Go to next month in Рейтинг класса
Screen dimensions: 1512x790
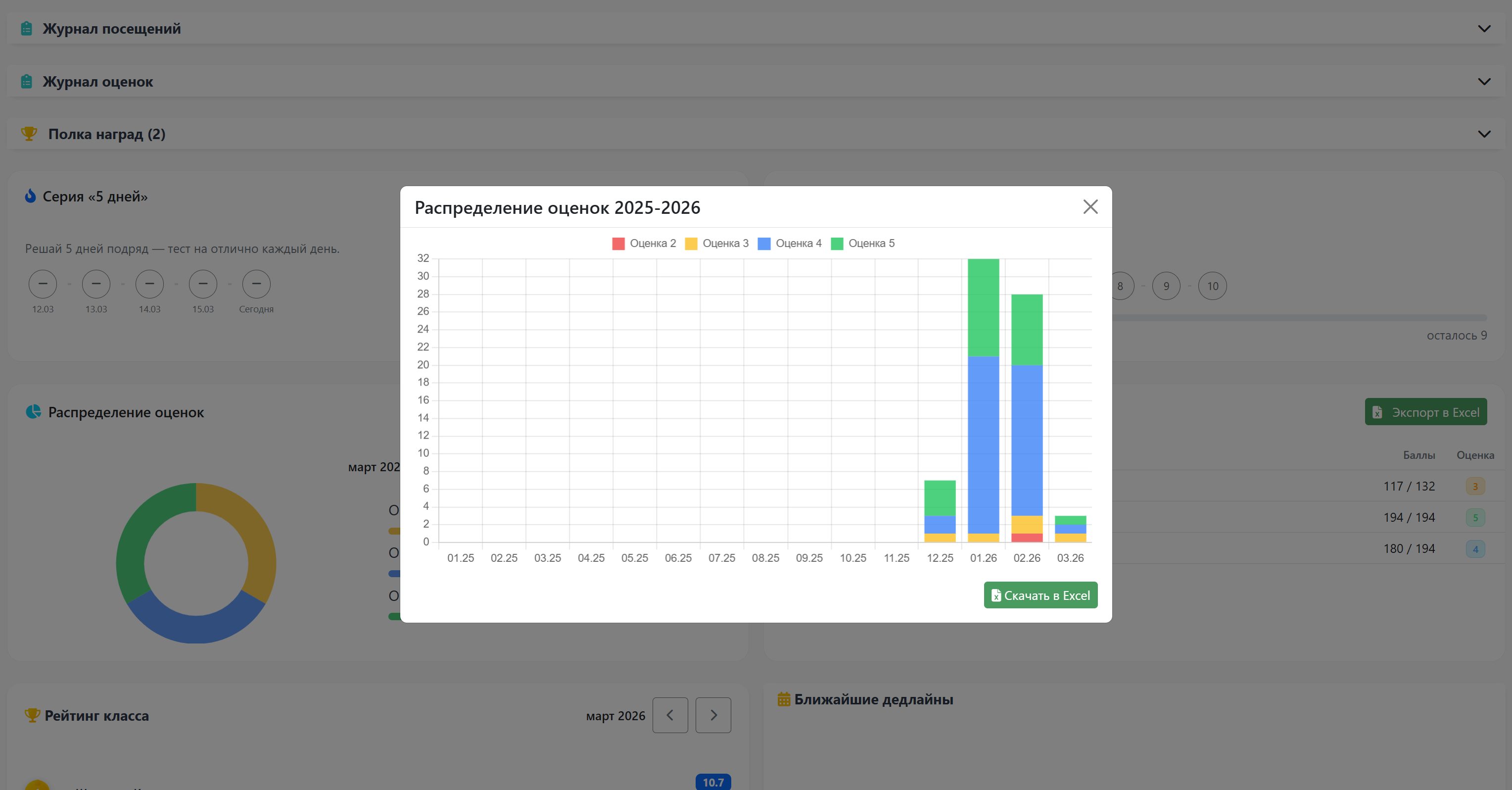click(x=713, y=715)
